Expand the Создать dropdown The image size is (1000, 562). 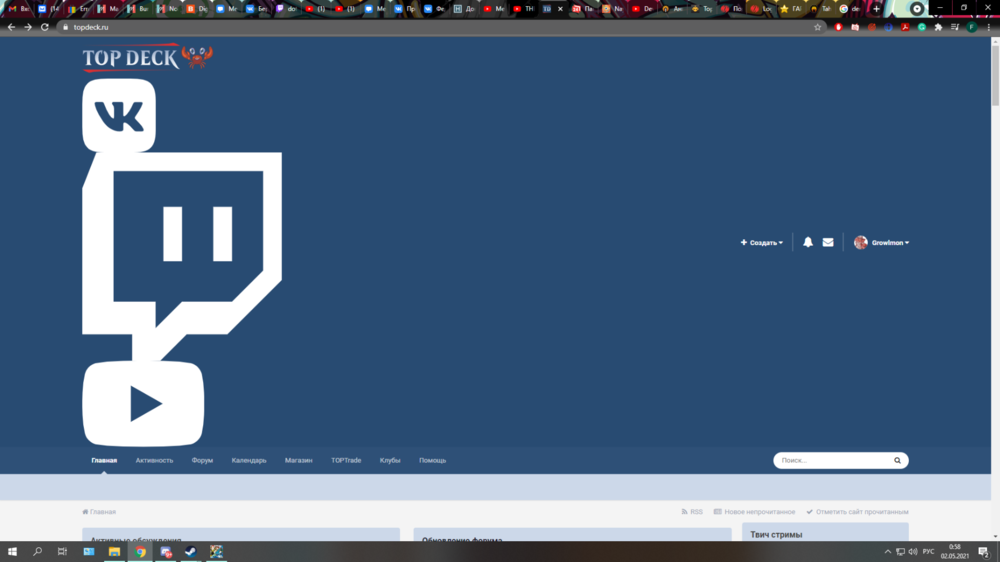[761, 242]
